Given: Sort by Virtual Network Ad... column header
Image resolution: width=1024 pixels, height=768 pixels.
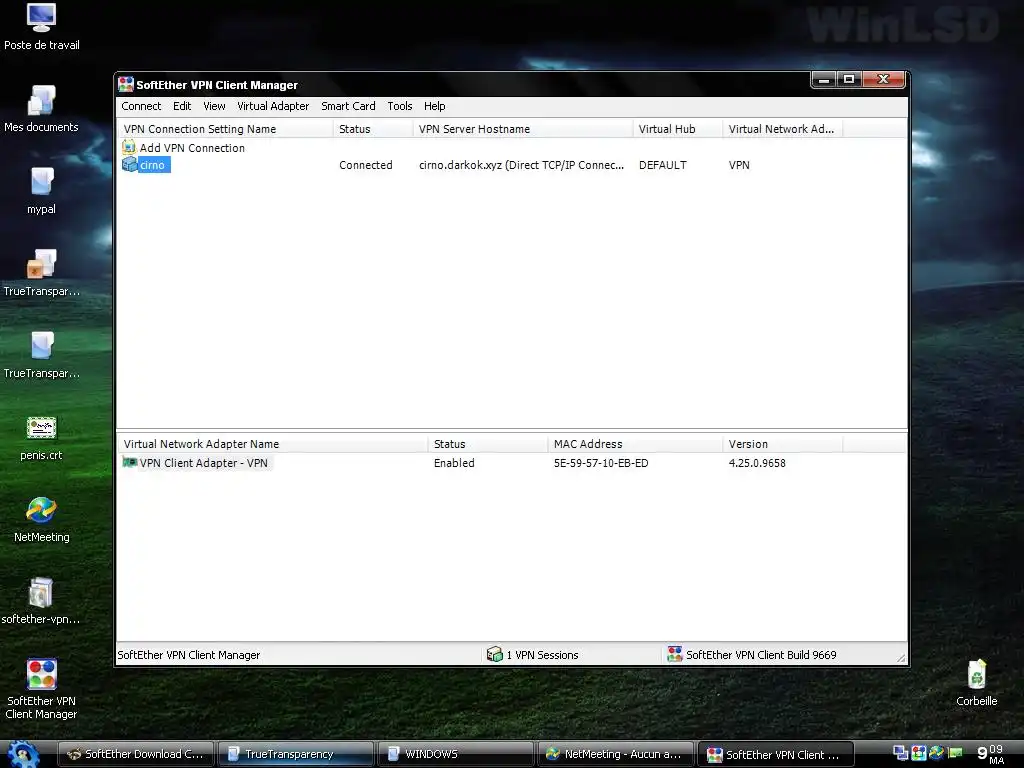Looking at the screenshot, I should tap(782, 129).
